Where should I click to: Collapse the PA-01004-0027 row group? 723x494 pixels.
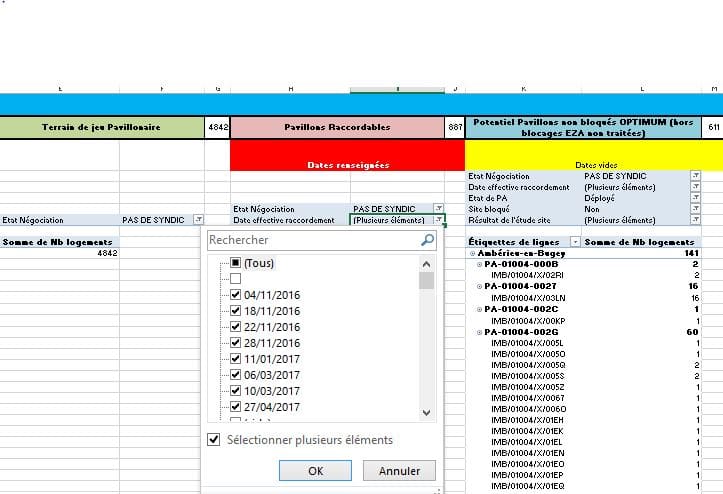click(x=480, y=286)
